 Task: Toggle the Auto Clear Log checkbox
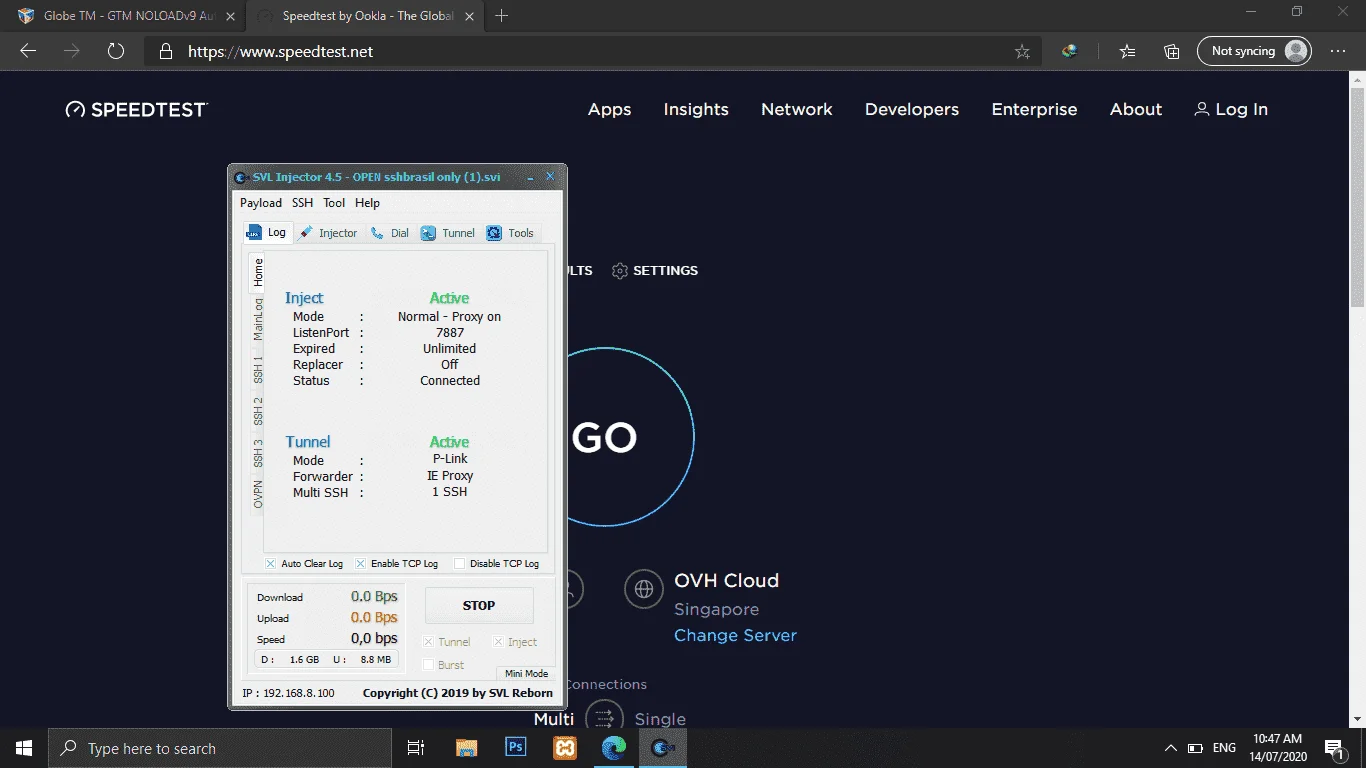point(271,564)
